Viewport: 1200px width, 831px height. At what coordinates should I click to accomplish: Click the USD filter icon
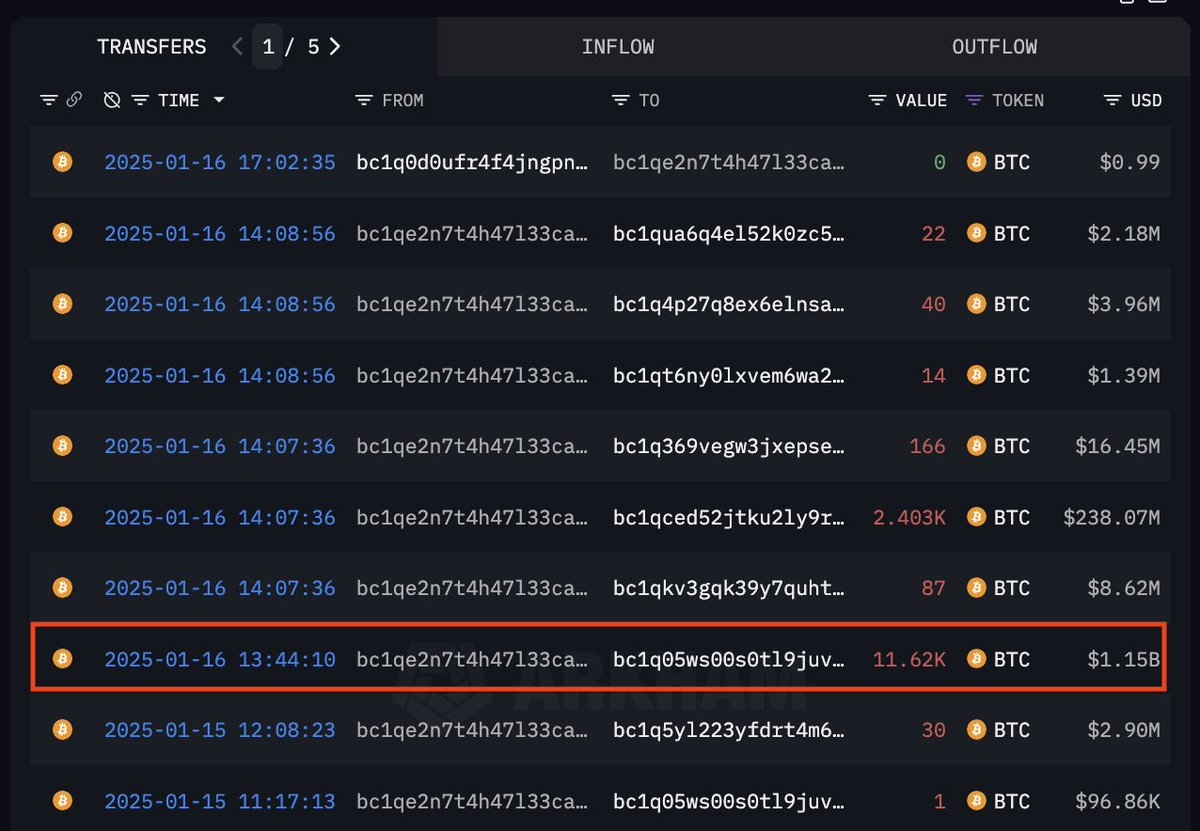point(1112,100)
